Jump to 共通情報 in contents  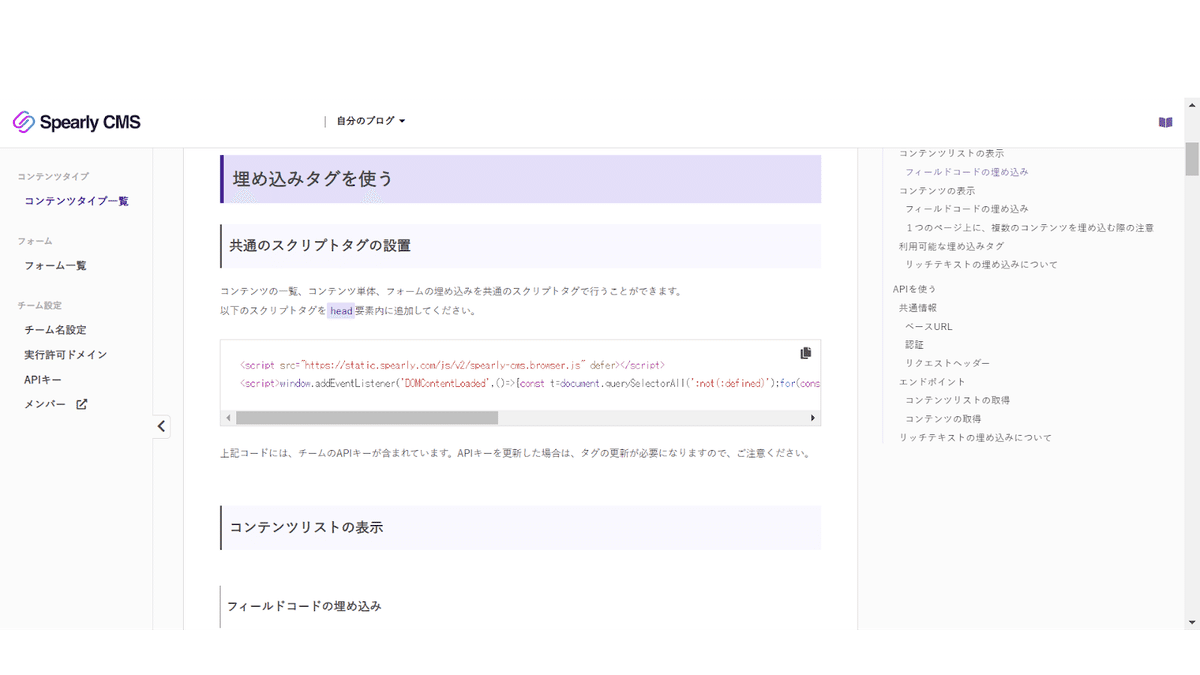pos(918,308)
